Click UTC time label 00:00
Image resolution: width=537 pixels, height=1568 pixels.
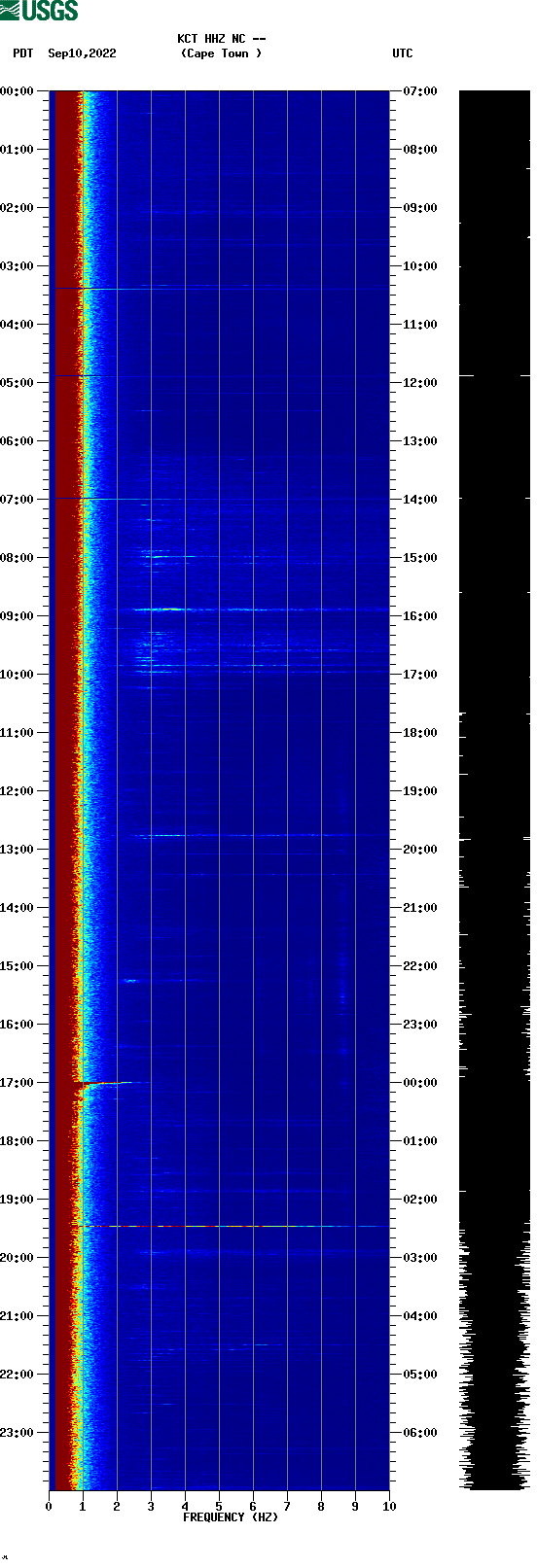click(420, 1083)
